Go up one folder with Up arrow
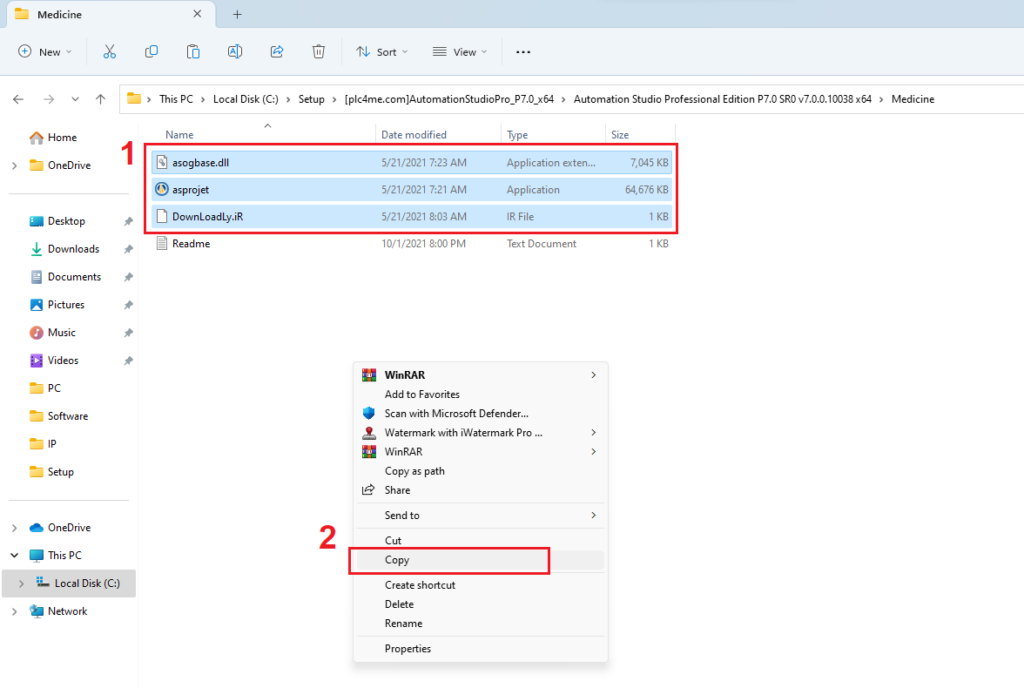Image resolution: width=1024 pixels, height=688 pixels. pos(100,99)
